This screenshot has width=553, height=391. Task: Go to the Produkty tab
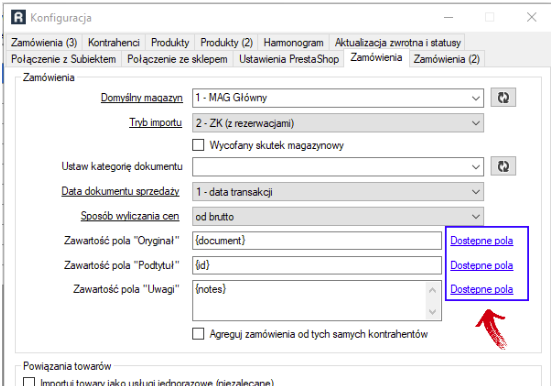pyautogui.click(x=170, y=43)
